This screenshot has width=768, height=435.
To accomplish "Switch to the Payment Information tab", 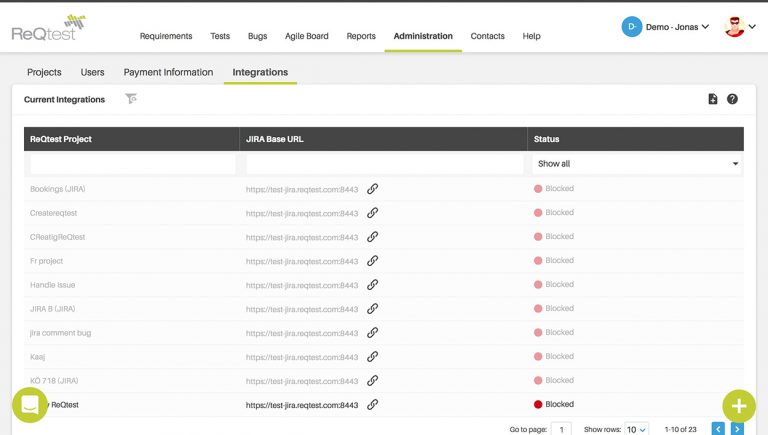I will coord(168,72).
